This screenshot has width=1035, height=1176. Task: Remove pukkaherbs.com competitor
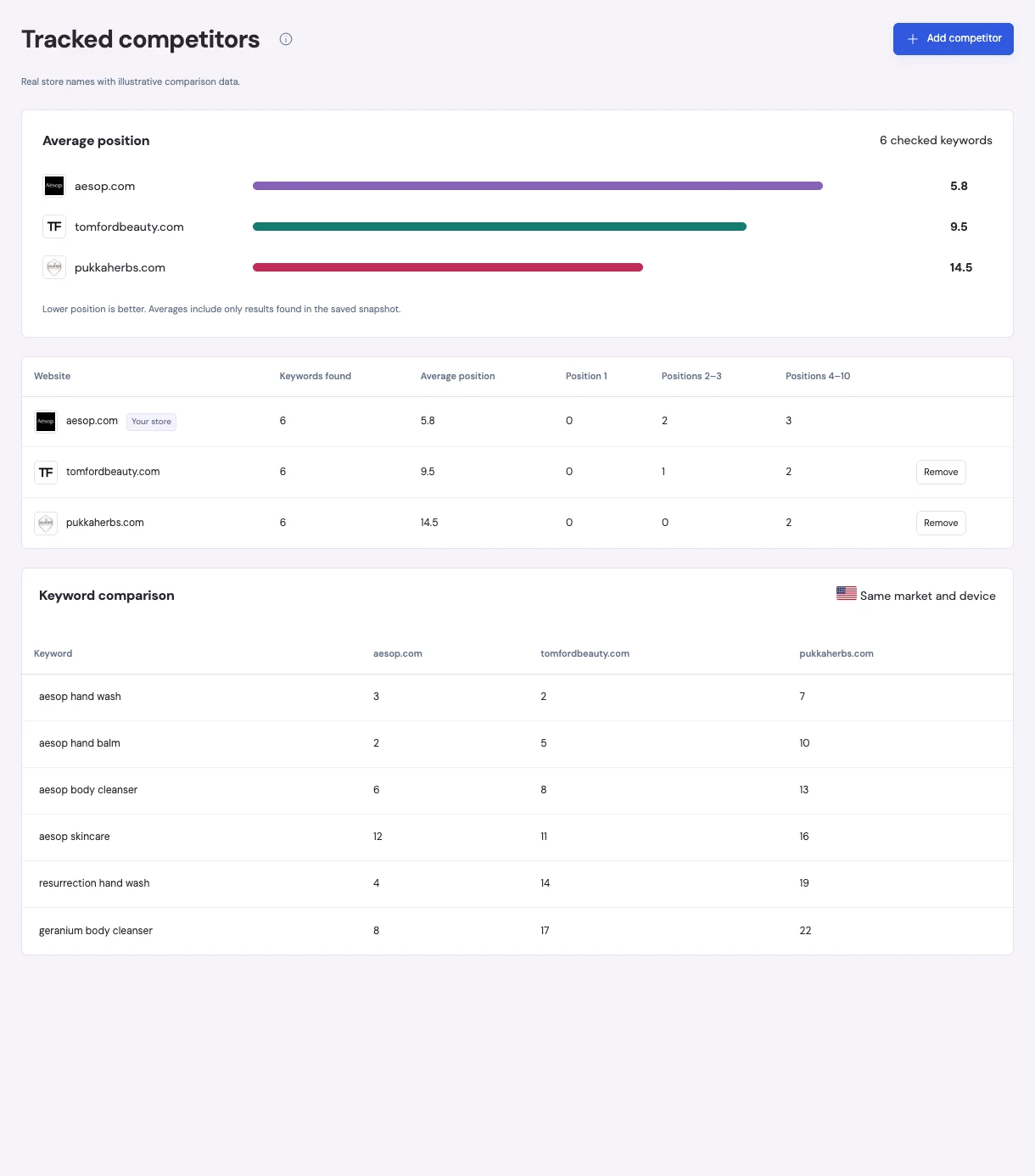point(941,523)
